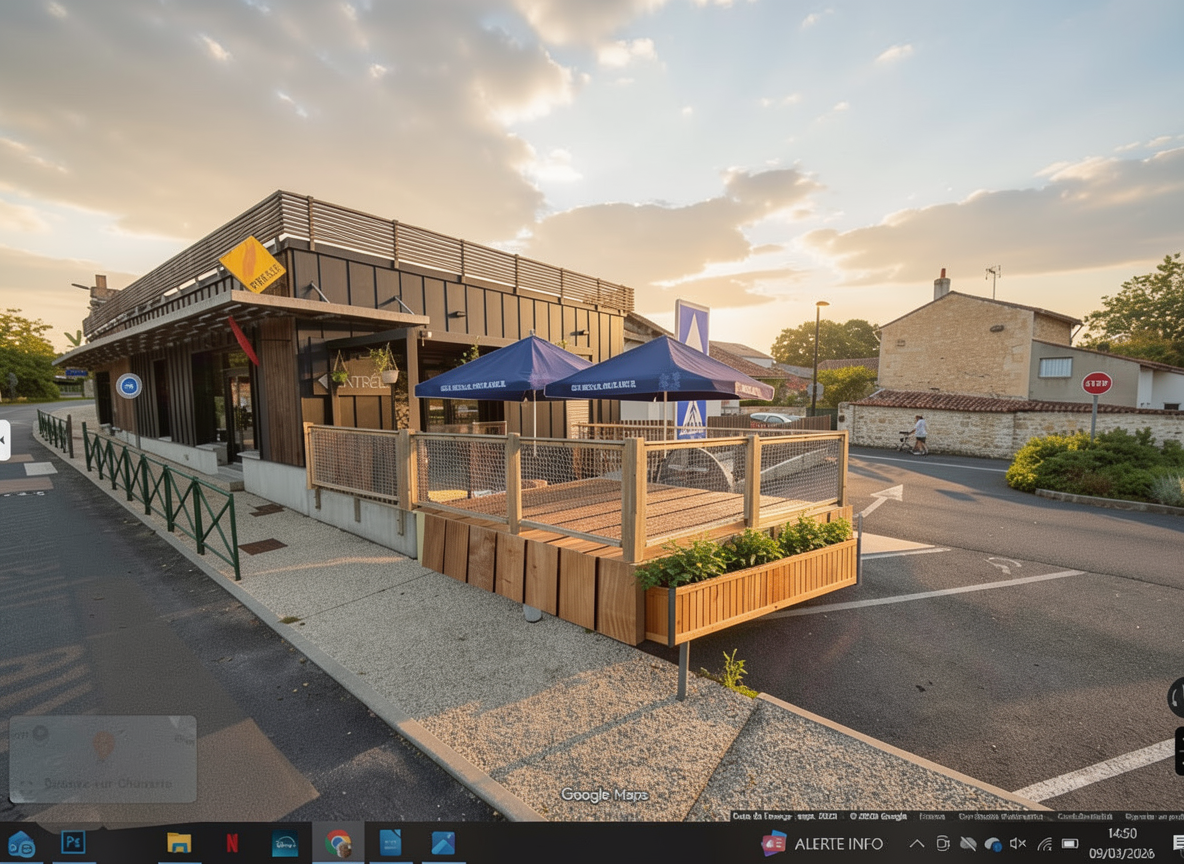Open the blue document app in taskbar
This screenshot has height=864, width=1184.
[390, 843]
